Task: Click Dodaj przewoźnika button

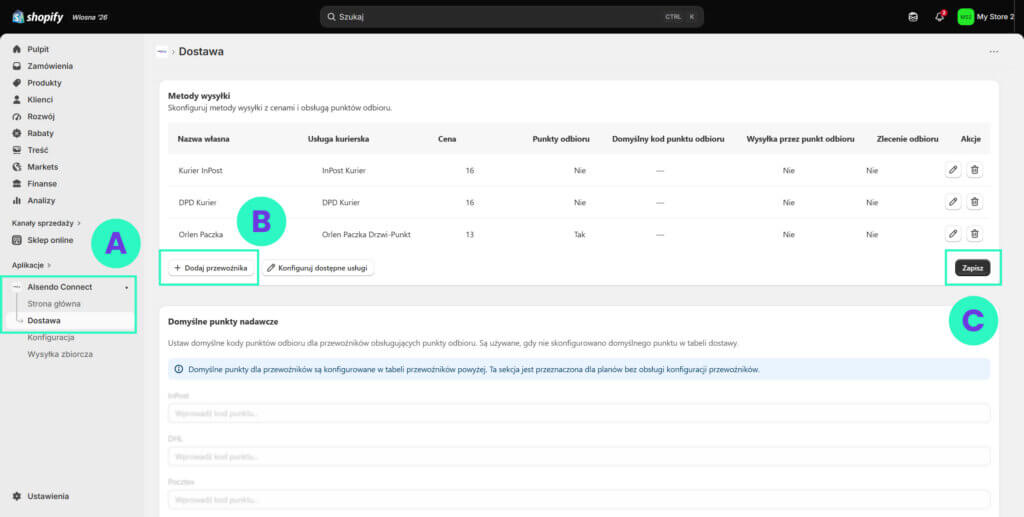Action: tap(211, 268)
